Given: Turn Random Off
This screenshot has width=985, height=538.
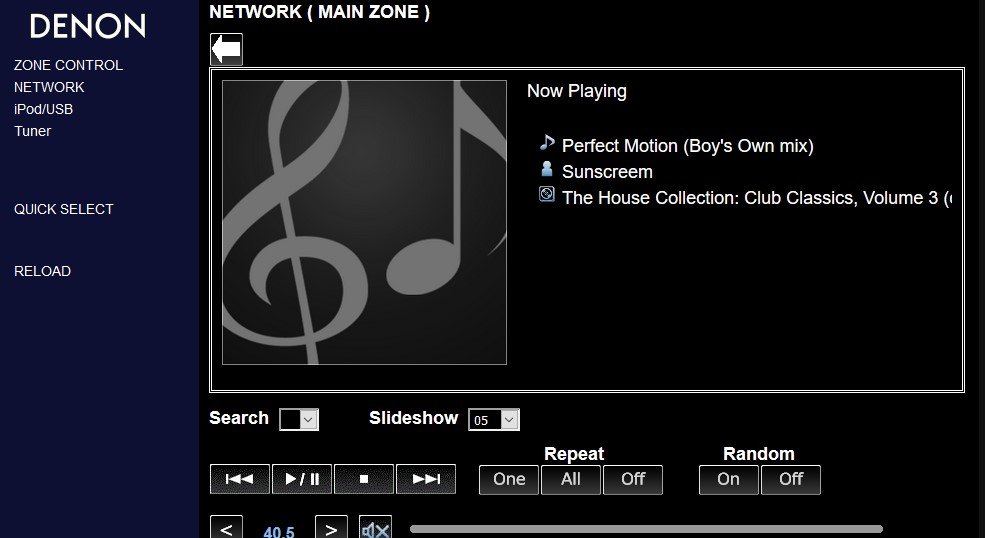Looking at the screenshot, I should tap(791, 480).
